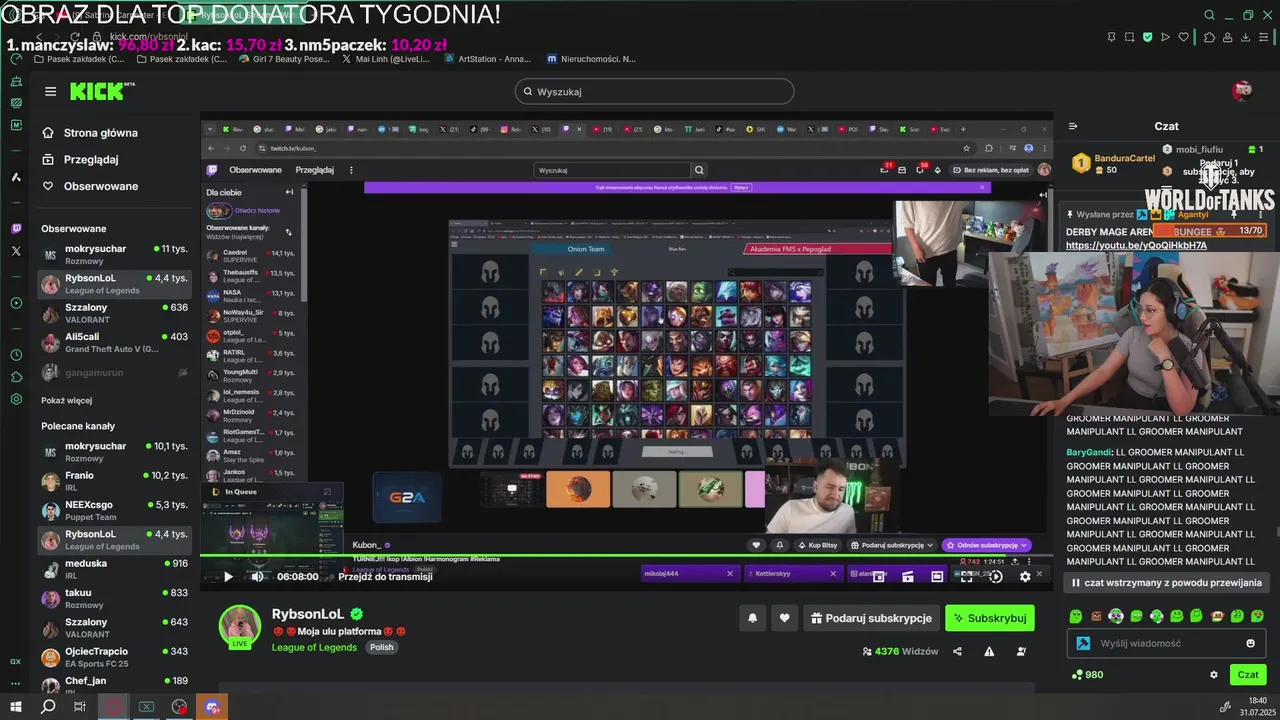Screen dimensions: 1280x720
Task: Click the green Subskrybuj button
Action: (x=989, y=618)
